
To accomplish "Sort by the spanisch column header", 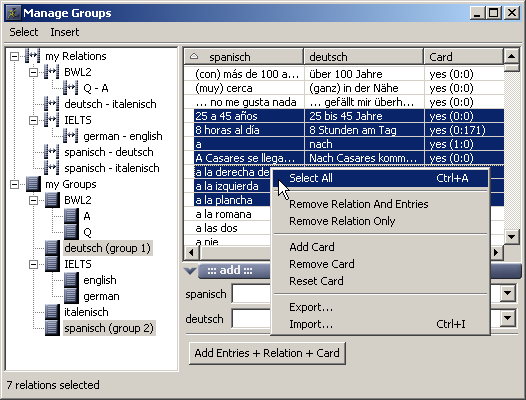I will pos(244,57).
